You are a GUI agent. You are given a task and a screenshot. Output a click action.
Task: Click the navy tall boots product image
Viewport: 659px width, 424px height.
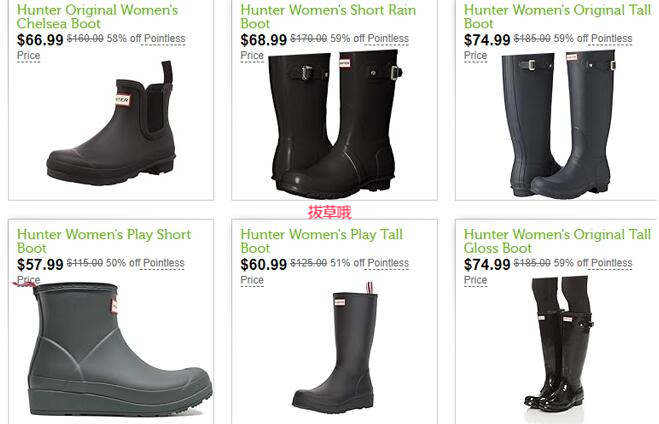(x=559, y=124)
